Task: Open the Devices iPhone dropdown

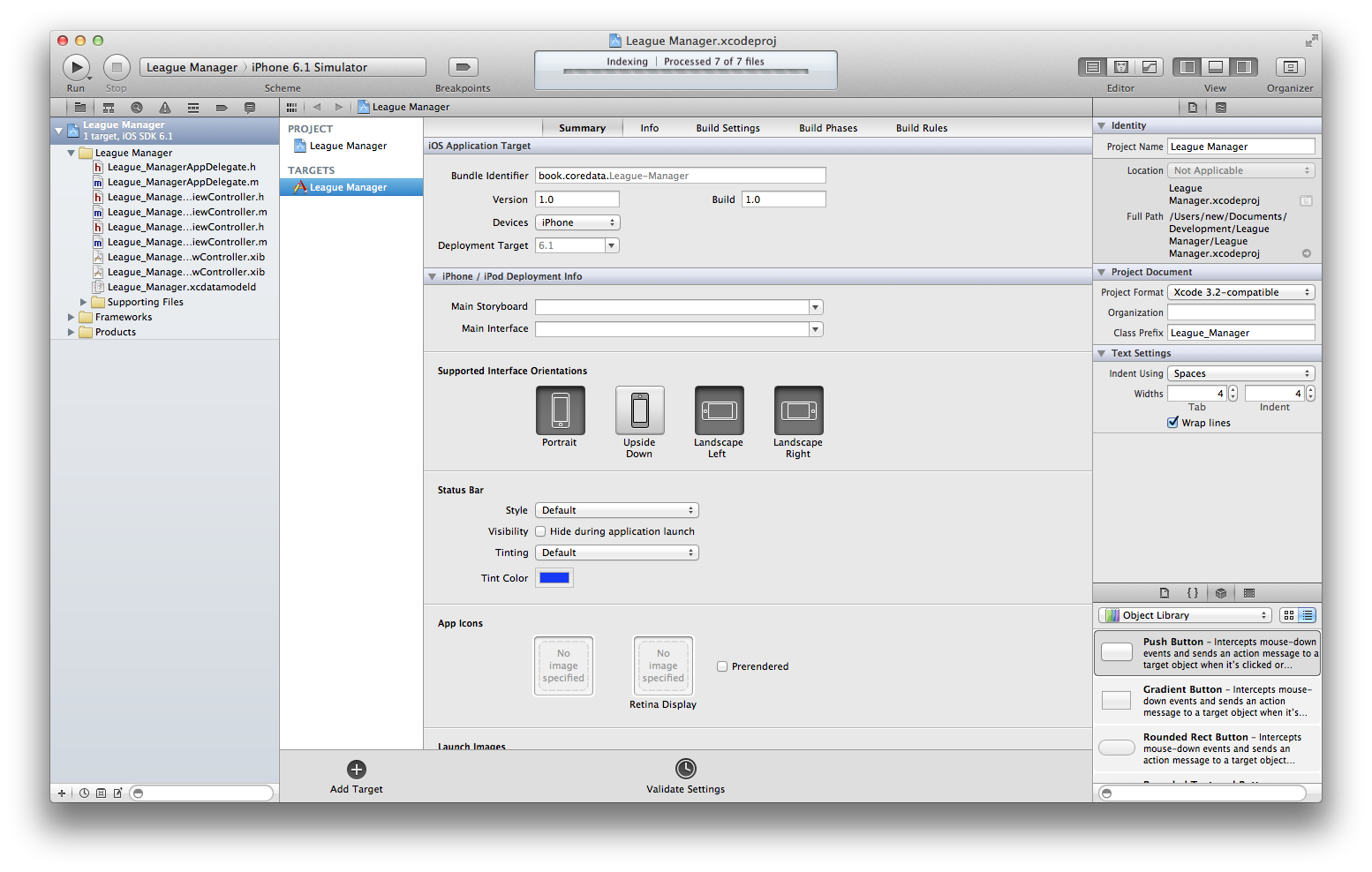Action: [577, 222]
